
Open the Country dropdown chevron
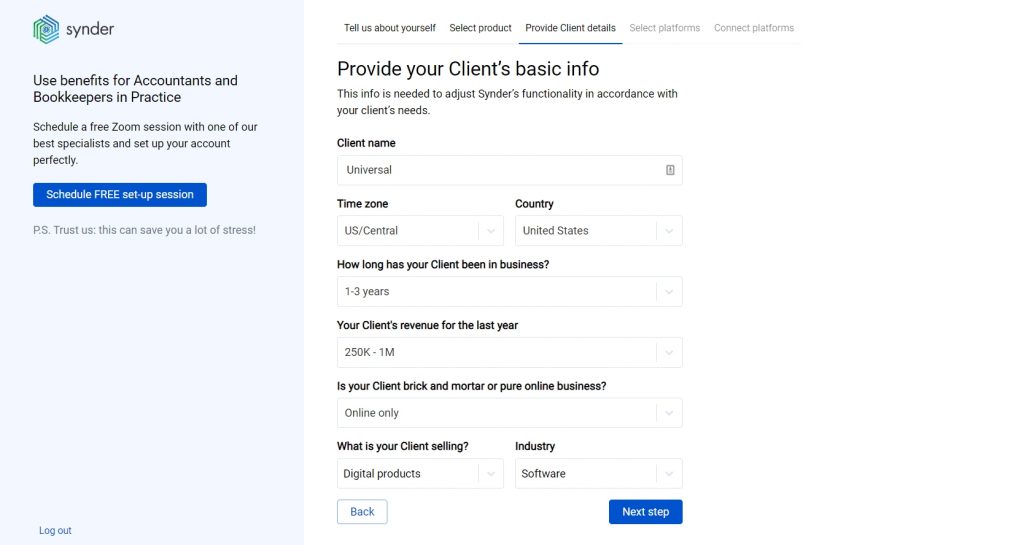click(669, 231)
